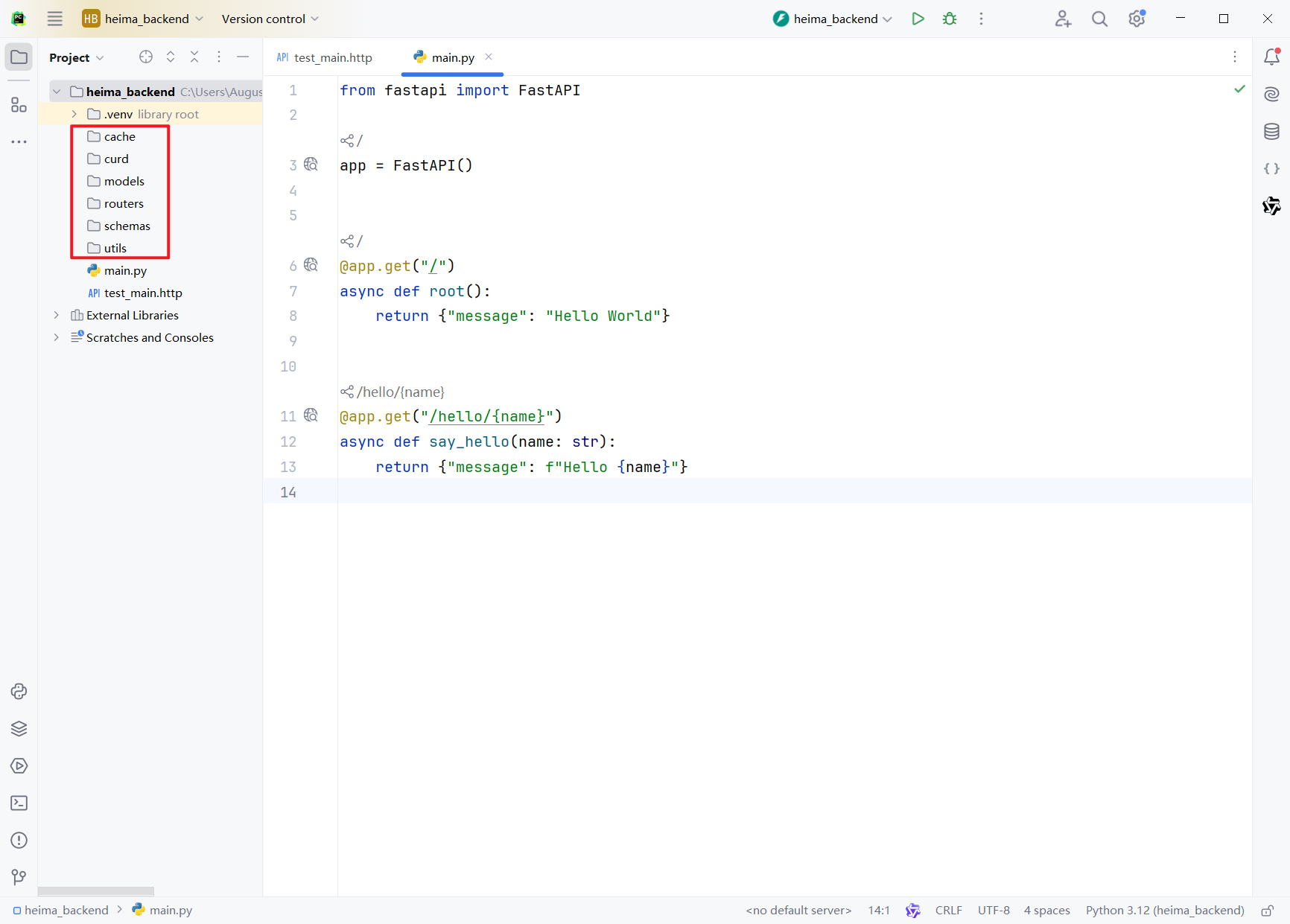The image size is (1290, 924).
Task: Open the heima_backend run configuration dropdown
Action: tap(833, 19)
